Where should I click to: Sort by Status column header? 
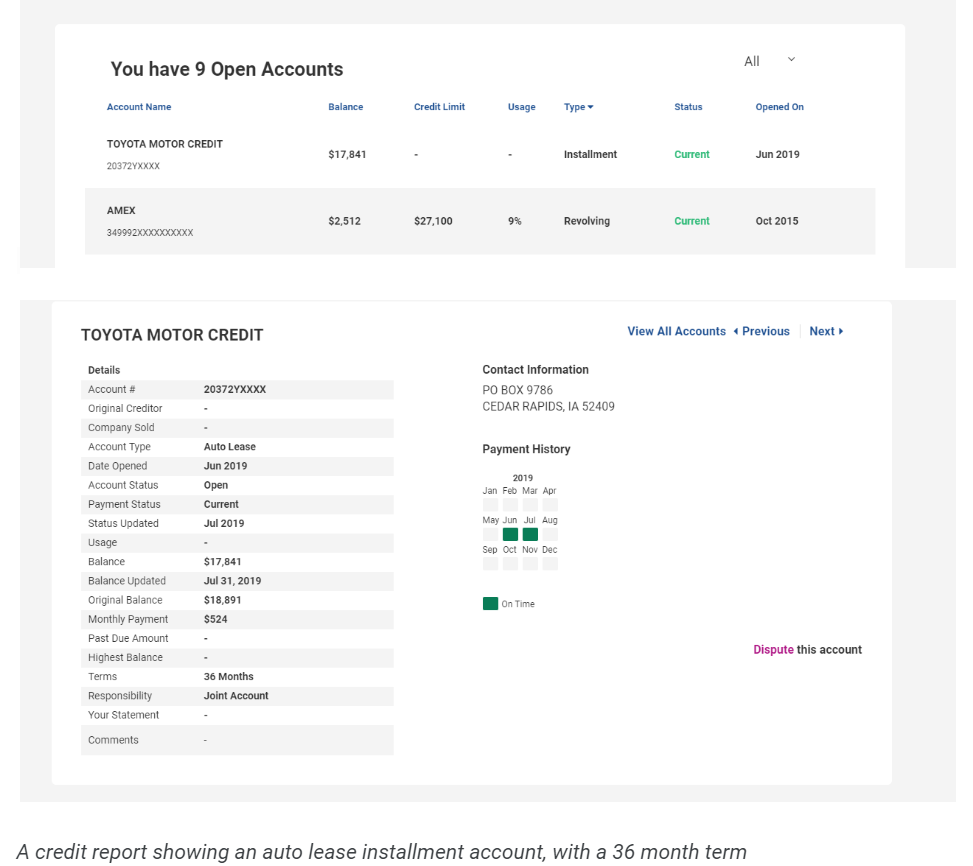[688, 107]
